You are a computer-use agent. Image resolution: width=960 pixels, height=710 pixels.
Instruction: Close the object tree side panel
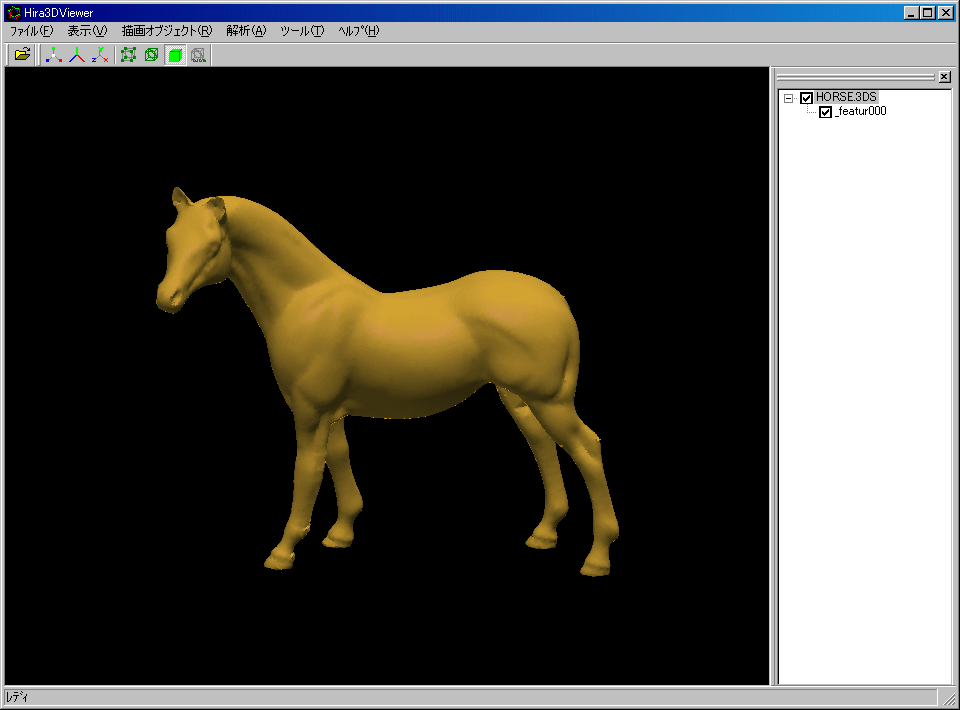point(944,77)
